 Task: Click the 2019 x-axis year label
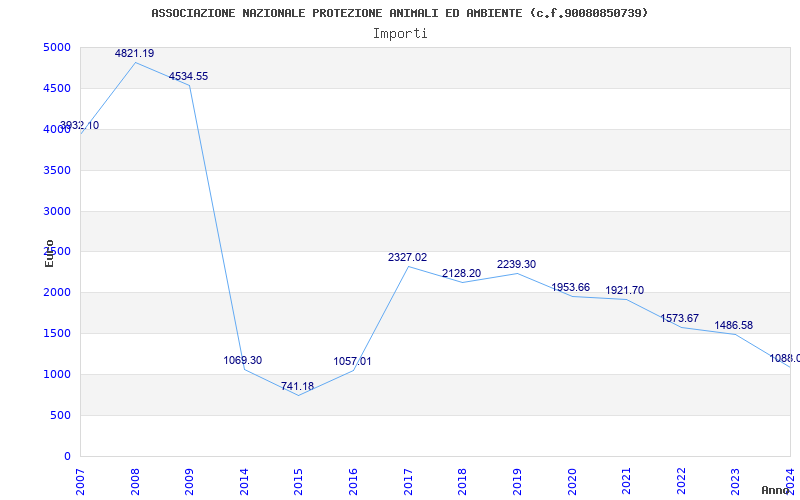tap(517, 482)
